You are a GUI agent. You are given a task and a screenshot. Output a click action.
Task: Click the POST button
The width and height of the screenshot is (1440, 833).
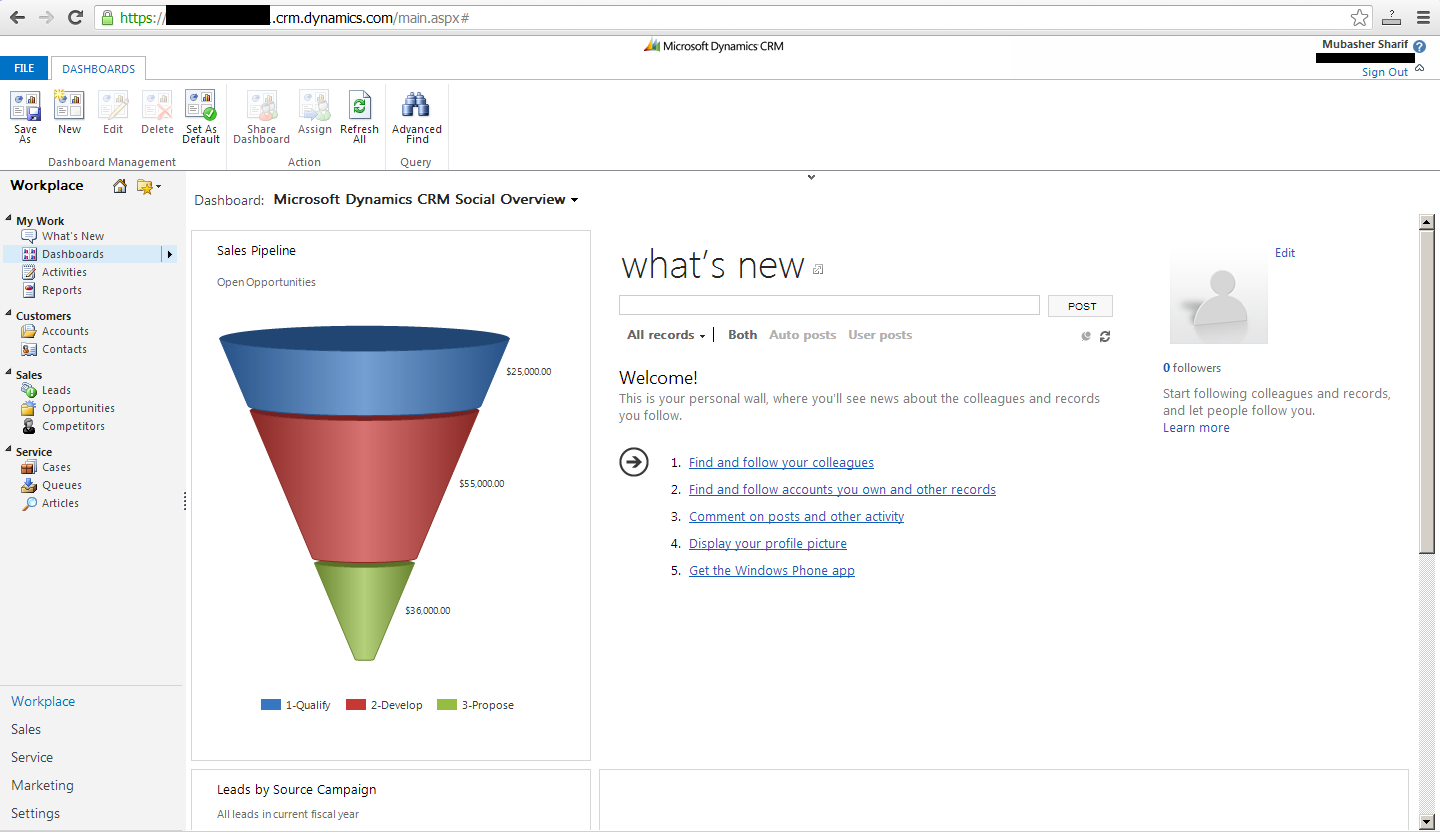(x=1081, y=306)
